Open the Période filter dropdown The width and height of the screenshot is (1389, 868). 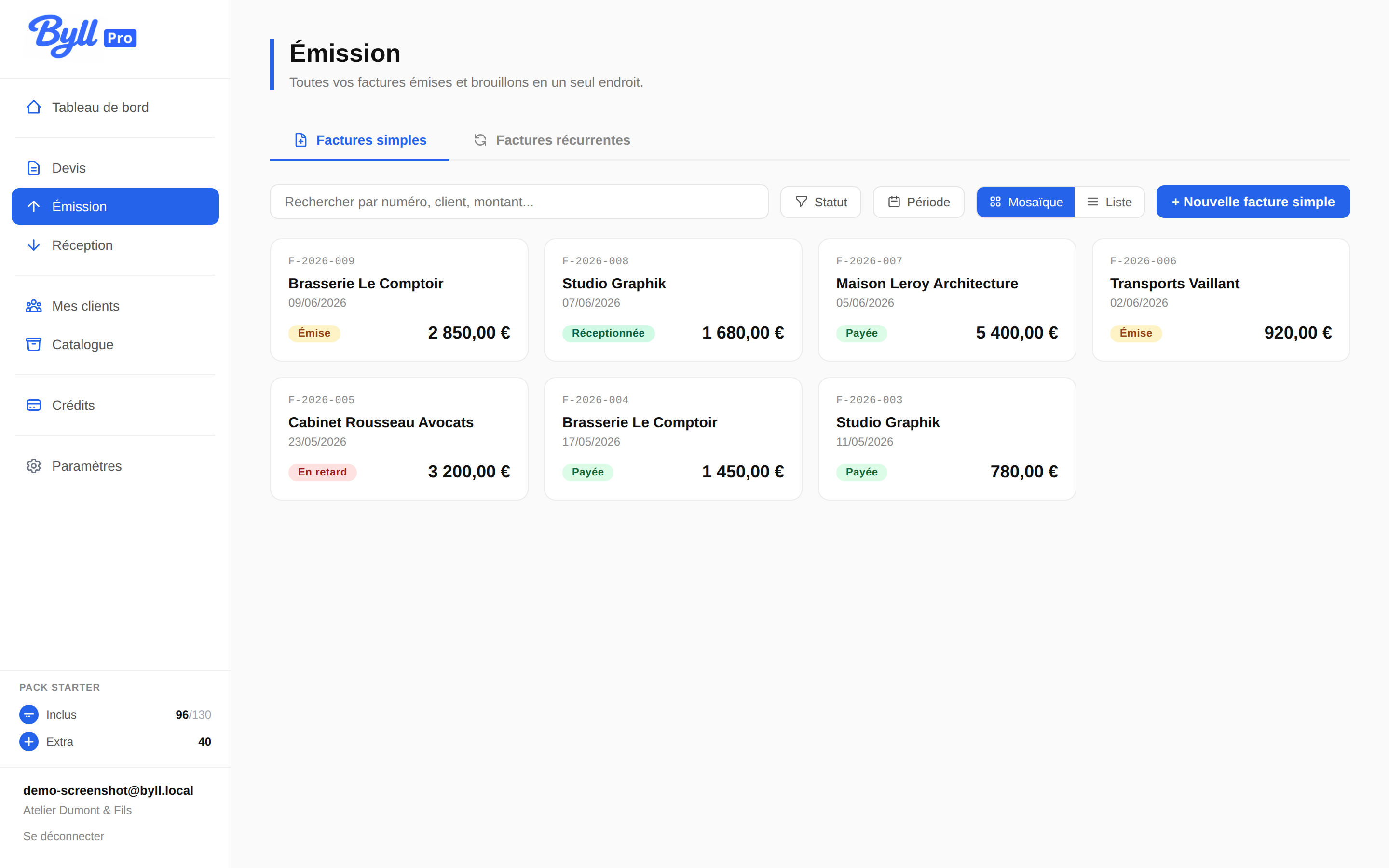tap(918, 202)
